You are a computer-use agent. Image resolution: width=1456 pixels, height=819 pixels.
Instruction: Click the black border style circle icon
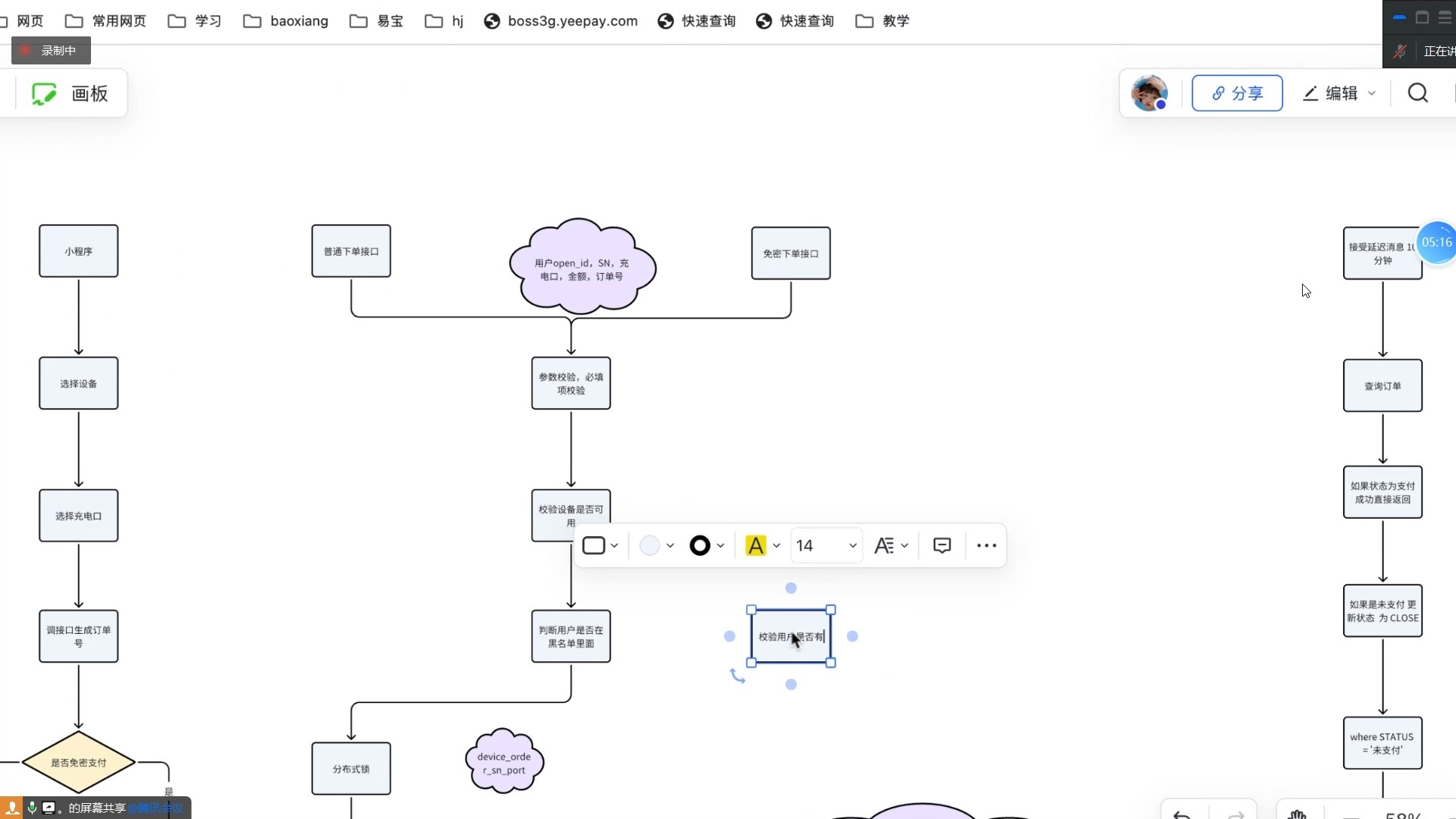pos(699,545)
